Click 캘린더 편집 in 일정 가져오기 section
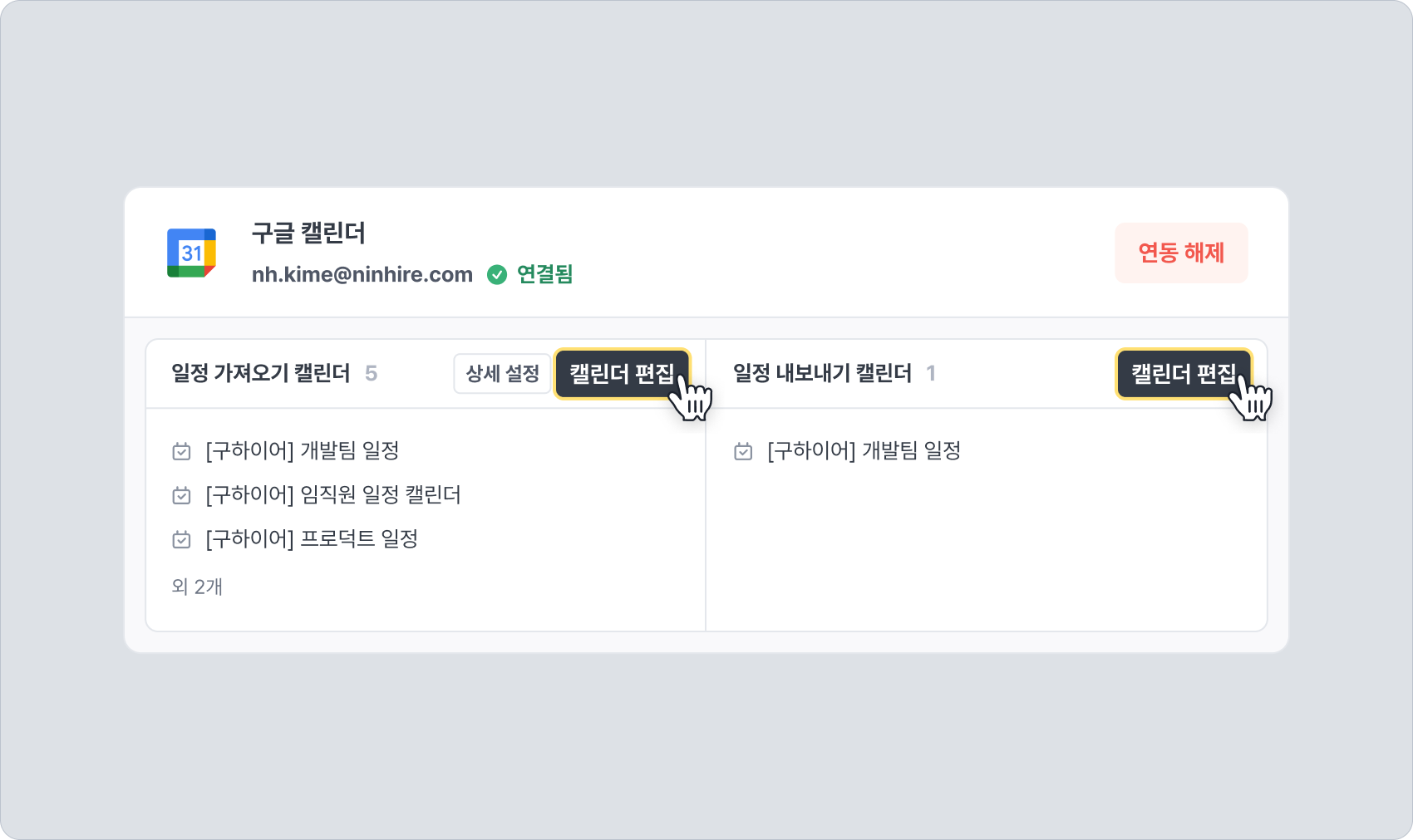The width and height of the screenshot is (1413, 840). pos(620,374)
